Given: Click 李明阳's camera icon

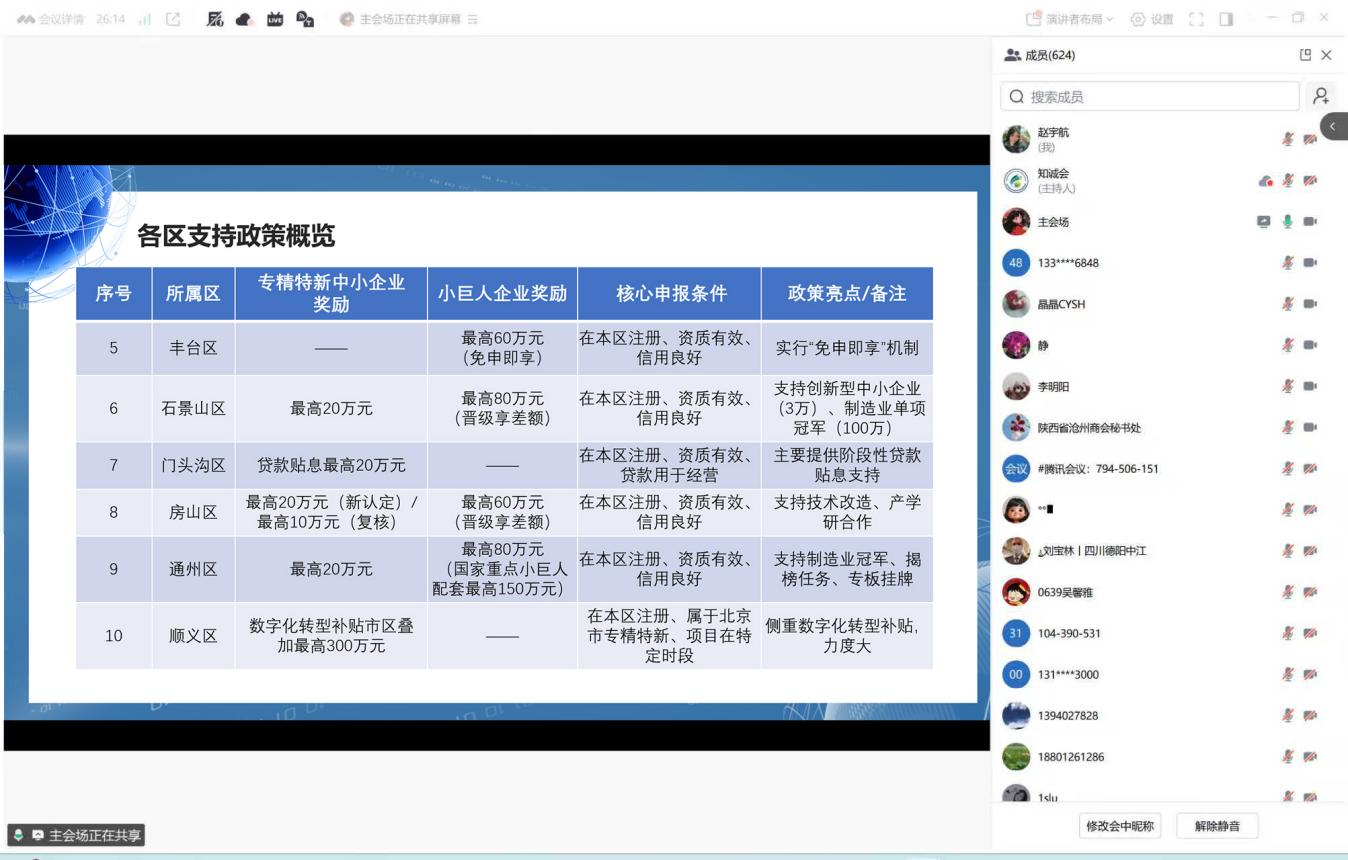Looking at the screenshot, I should [x=1310, y=386].
